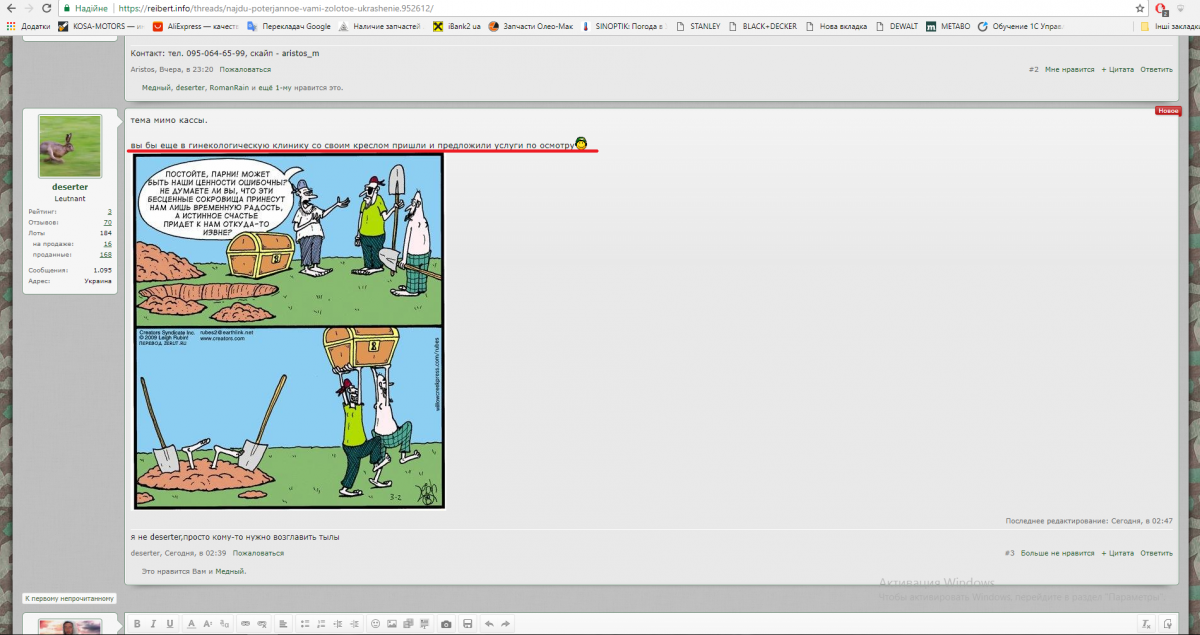
Task: Open the KOSA-MOTORS bookmark
Action: pyautogui.click(x=102, y=26)
